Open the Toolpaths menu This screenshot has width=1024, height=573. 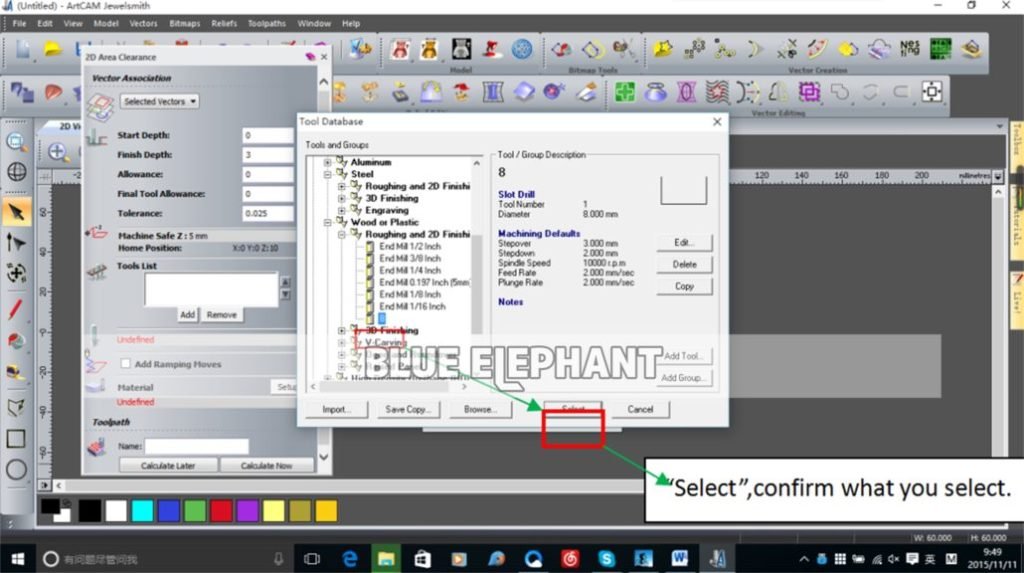266,24
